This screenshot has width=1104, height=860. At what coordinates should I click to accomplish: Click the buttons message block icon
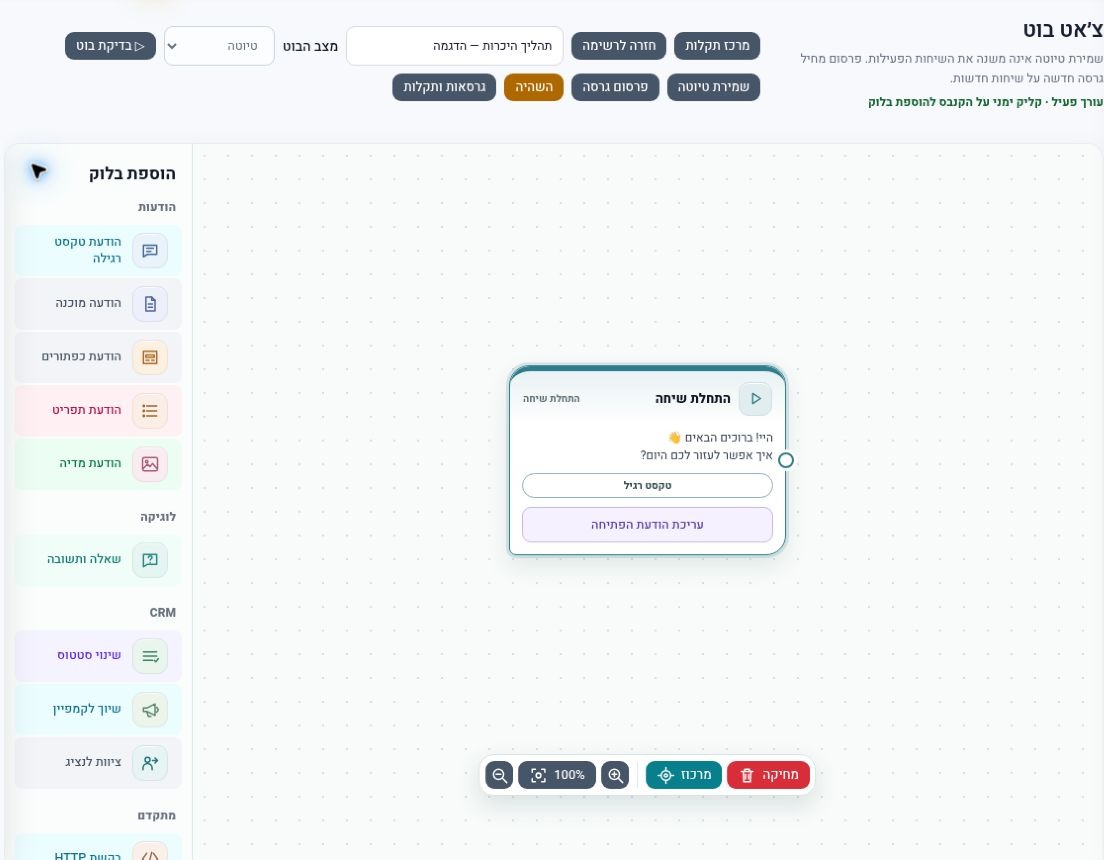pos(150,357)
